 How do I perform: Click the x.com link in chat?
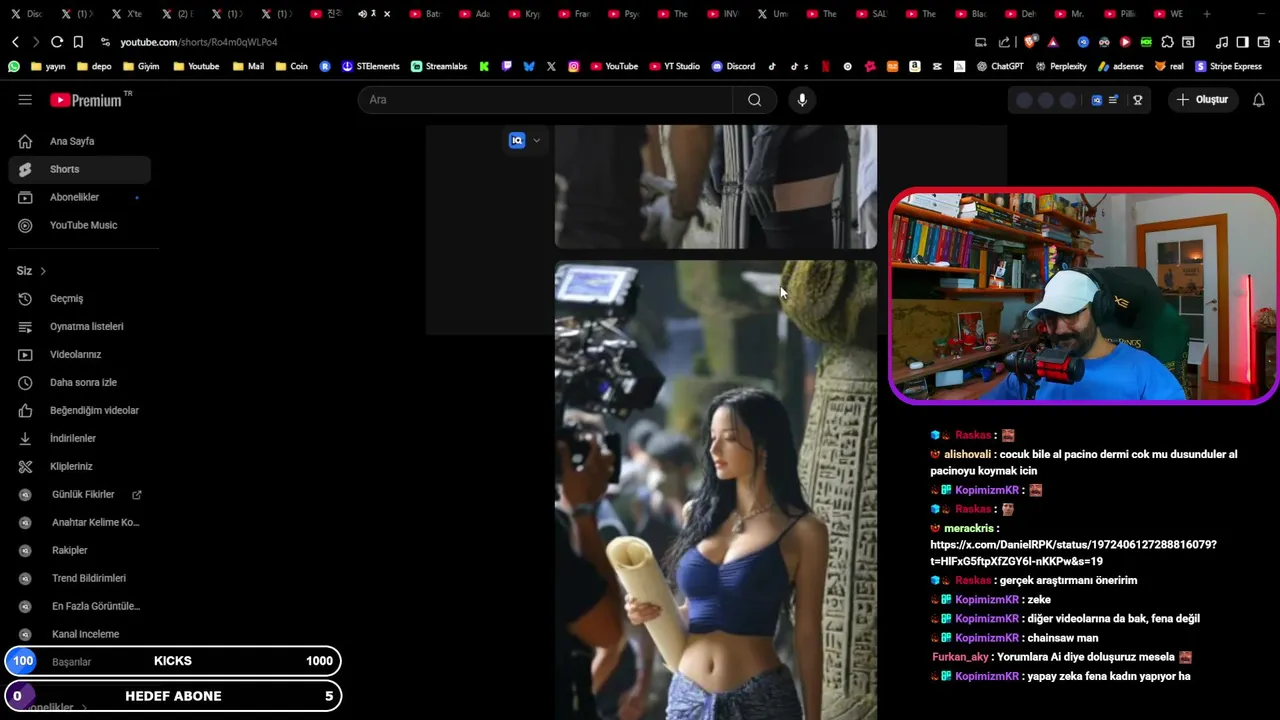coord(1073,553)
